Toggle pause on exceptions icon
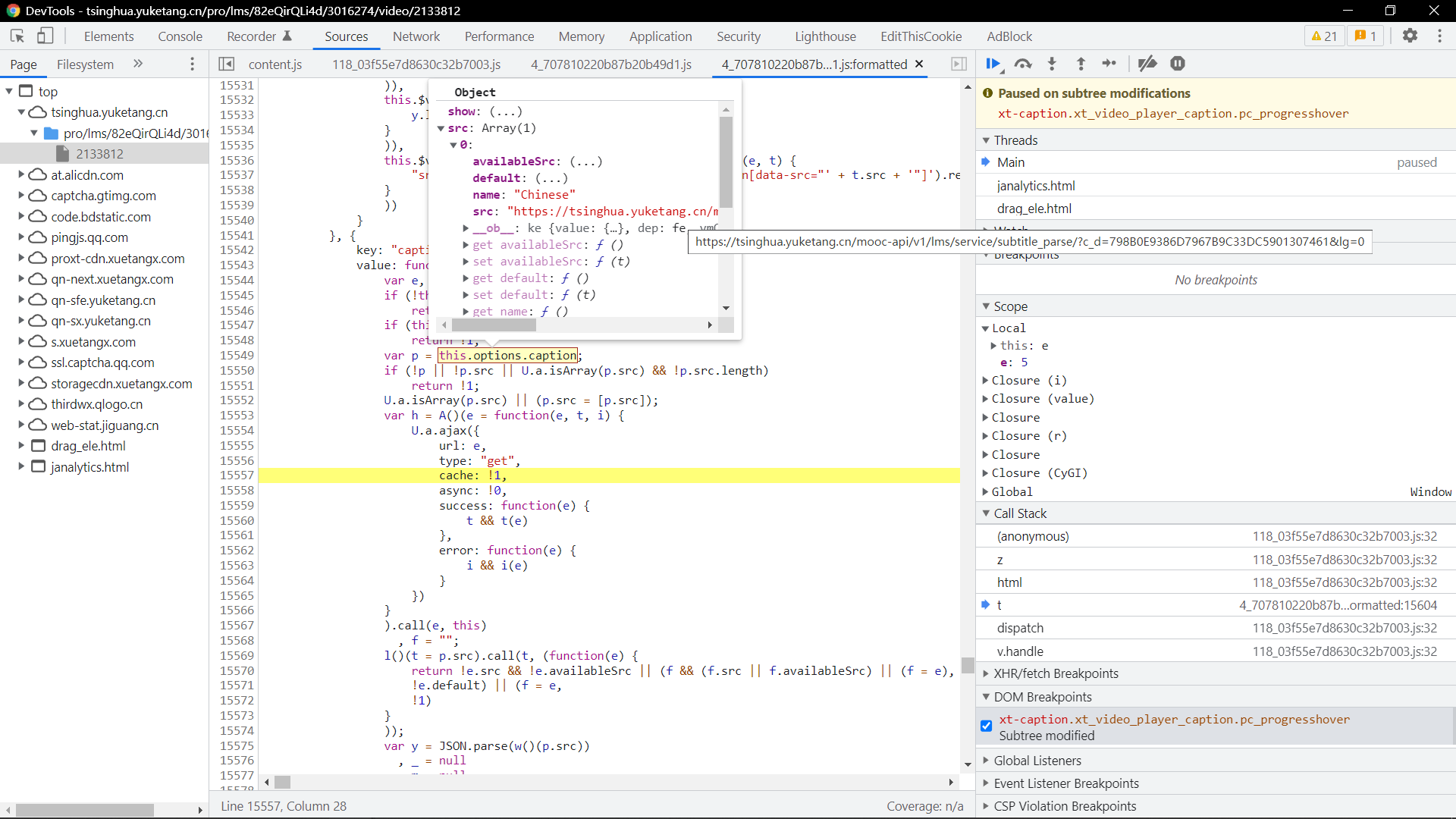This screenshot has width=1456, height=819. pos(1178,64)
